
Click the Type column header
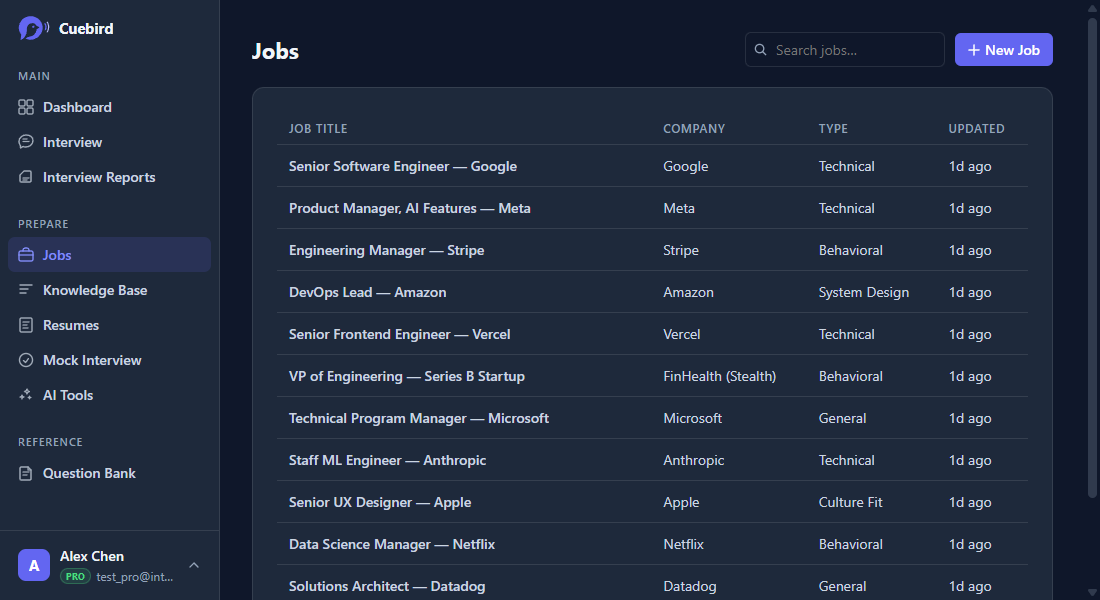tap(833, 128)
